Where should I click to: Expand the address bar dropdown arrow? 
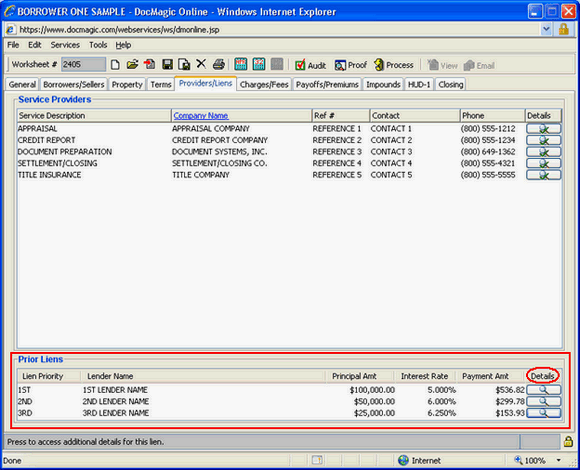[546, 29]
